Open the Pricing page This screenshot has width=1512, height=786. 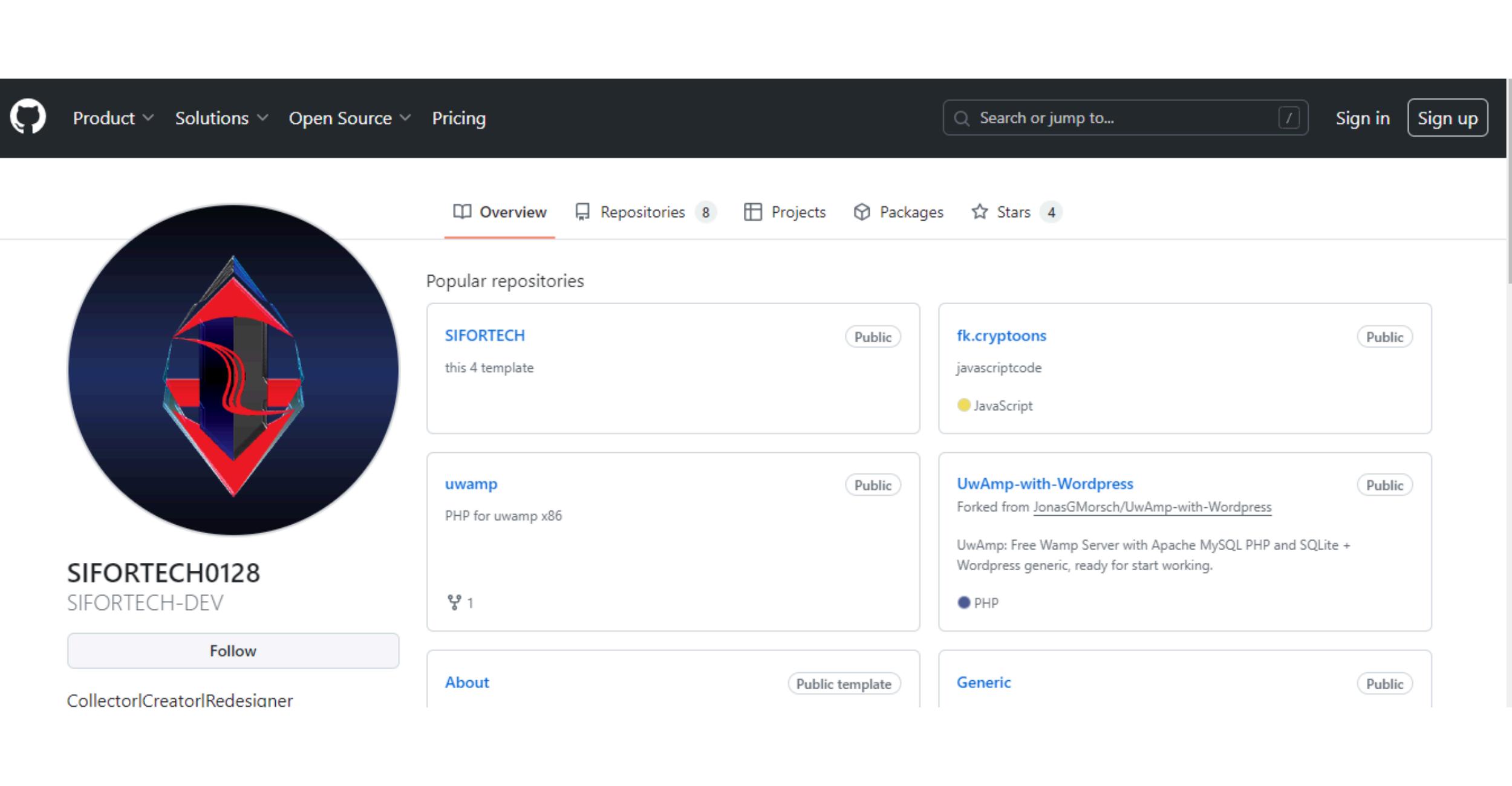(x=459, y=118)
